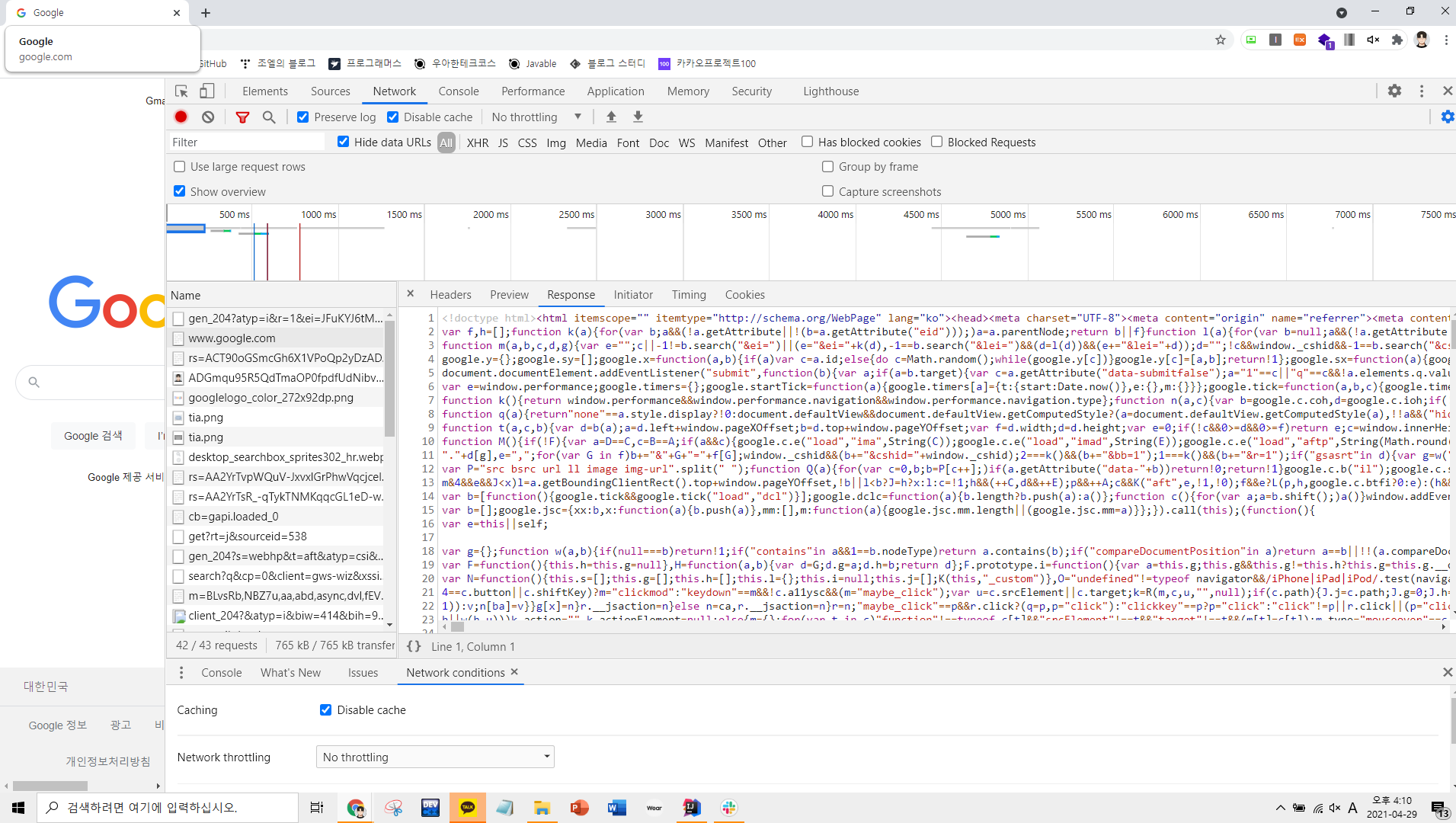Select the www.google.com request
Image resolution: width=1456 pixels, height=823 pixels.
(232, 338)
